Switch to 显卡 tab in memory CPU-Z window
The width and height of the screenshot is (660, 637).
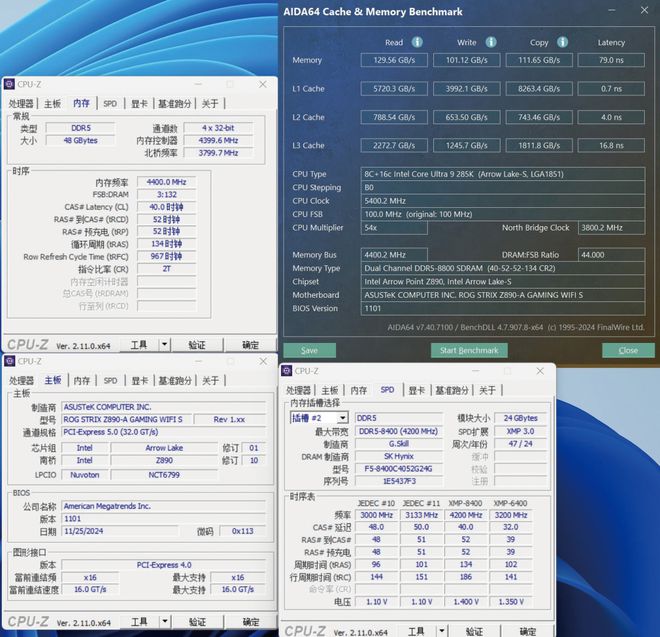coord(139,104)
